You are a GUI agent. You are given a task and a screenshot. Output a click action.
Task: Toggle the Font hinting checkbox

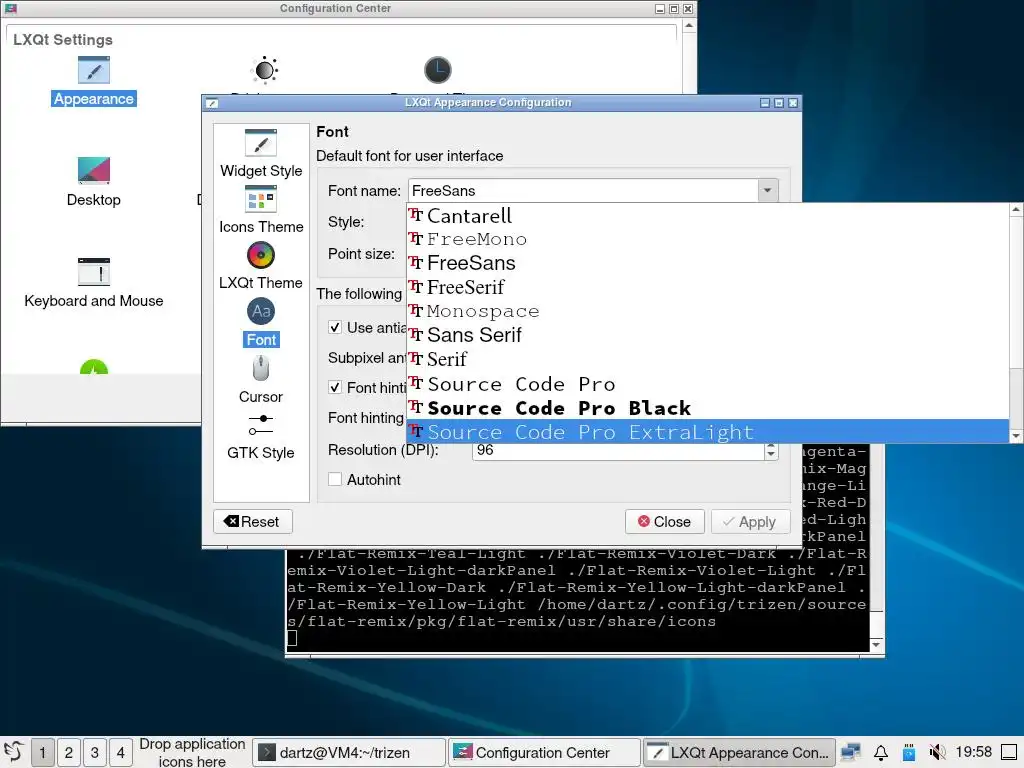coord(335,387)
